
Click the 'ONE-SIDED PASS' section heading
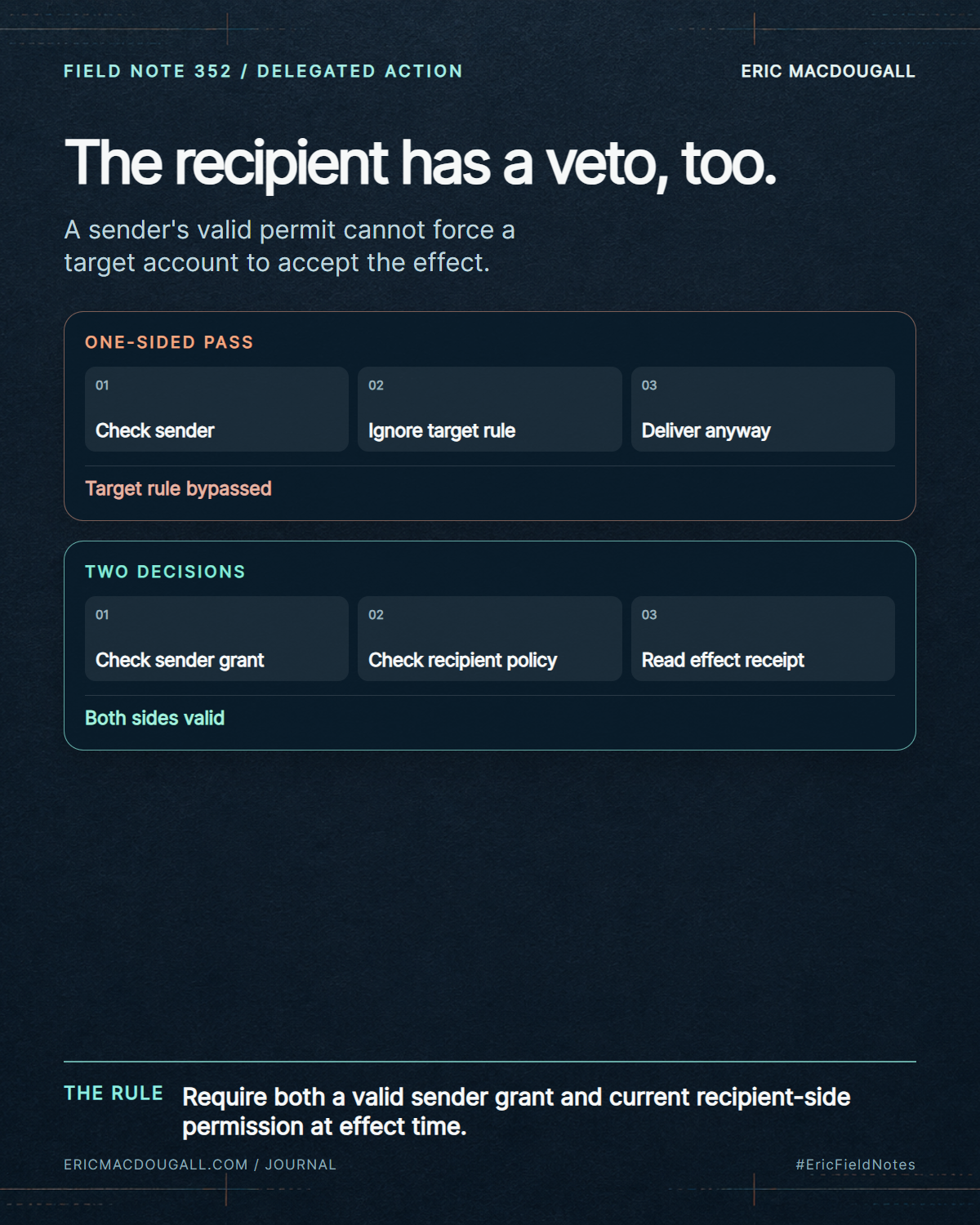(x=169, y=342)
